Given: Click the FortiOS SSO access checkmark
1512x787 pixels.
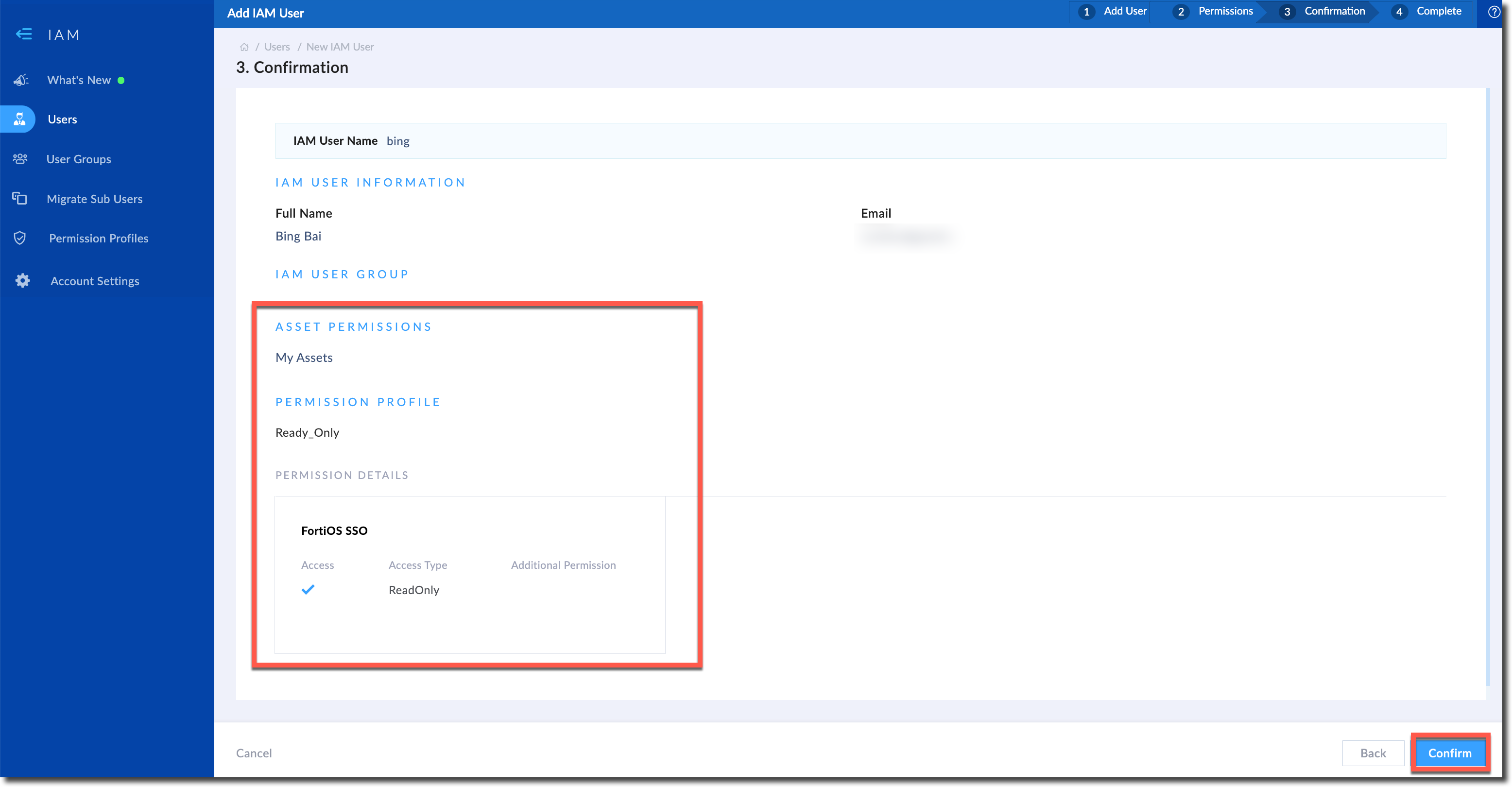Looking at the screenshot, I should [308, 589].
